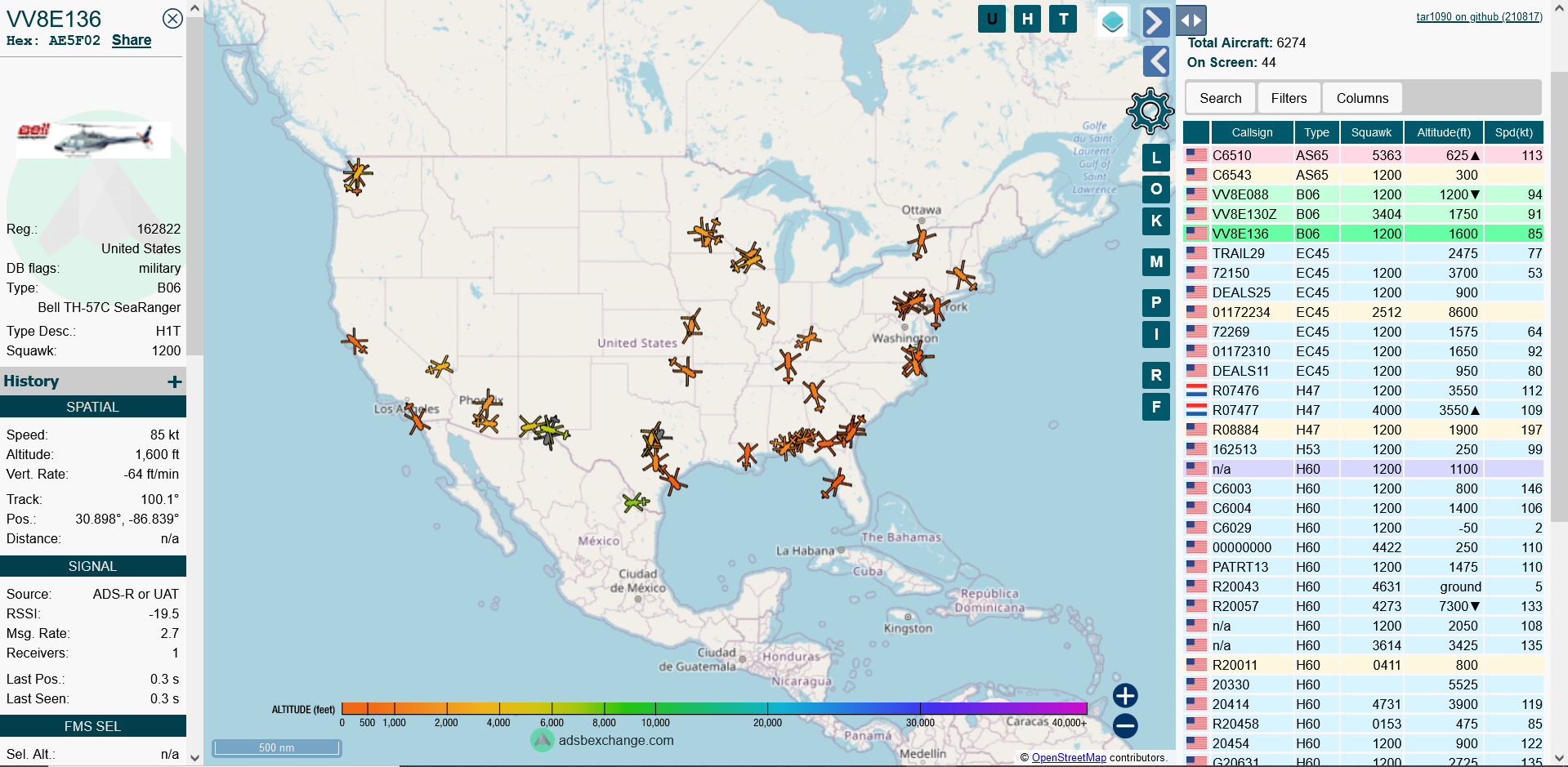1568x767 pixels.
Task: Click the right chevron sidebar arrow
Action: tap(1156, 21)
